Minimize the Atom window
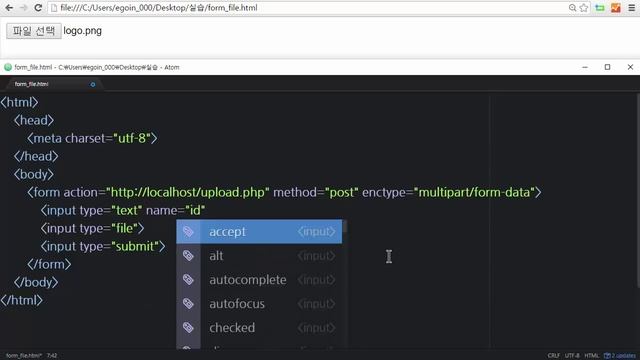Viewport: 640px width, 360px height. tap(585, 67)
